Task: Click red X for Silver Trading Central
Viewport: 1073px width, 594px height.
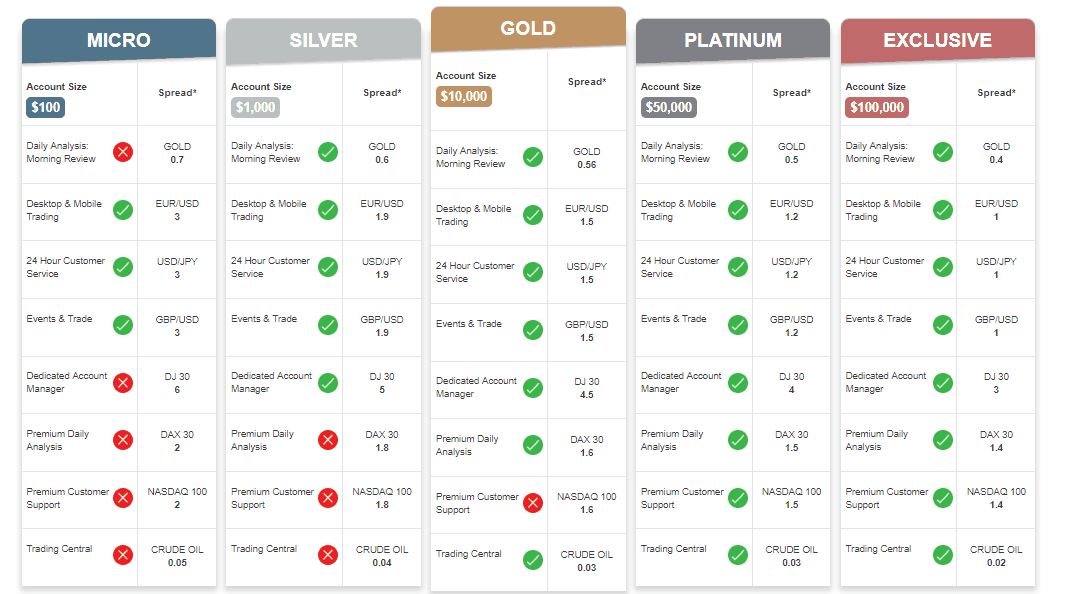Action: 328,554
